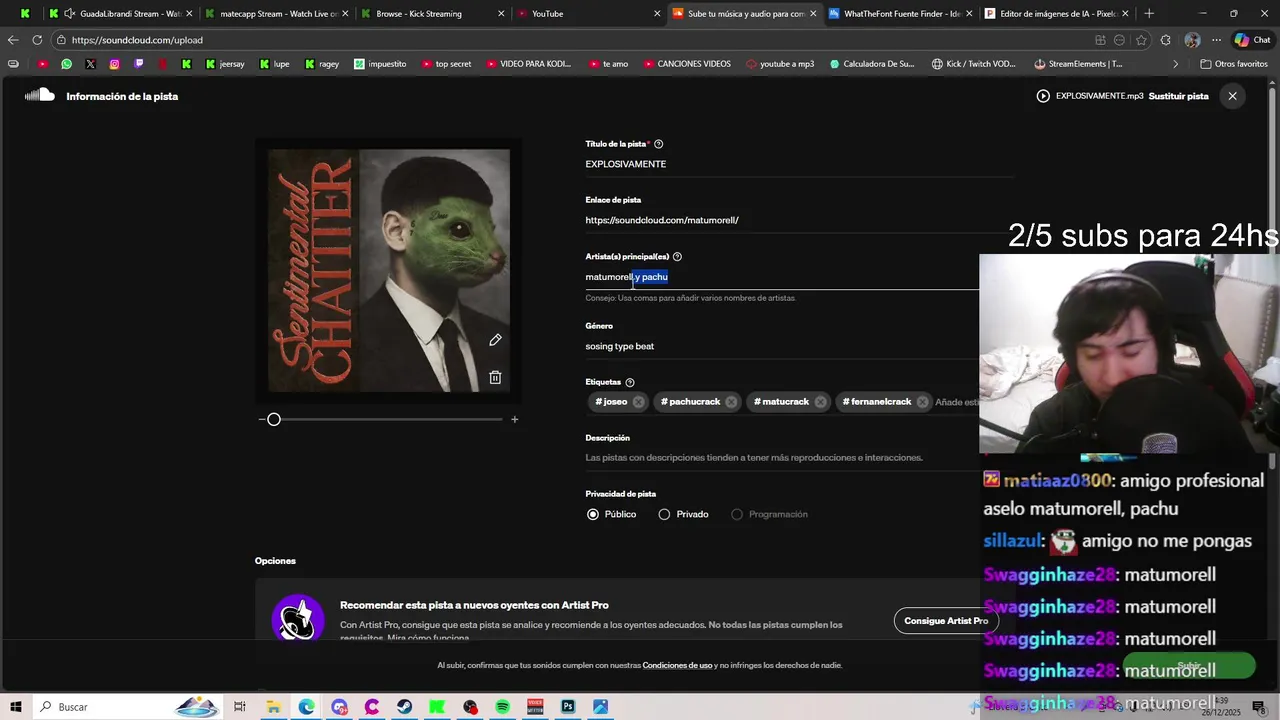Open help icon next to Artista(s) principal(es)
The height and width of the screenshot is (720, 1280).
pyautogui.click(x=677, y=257)
